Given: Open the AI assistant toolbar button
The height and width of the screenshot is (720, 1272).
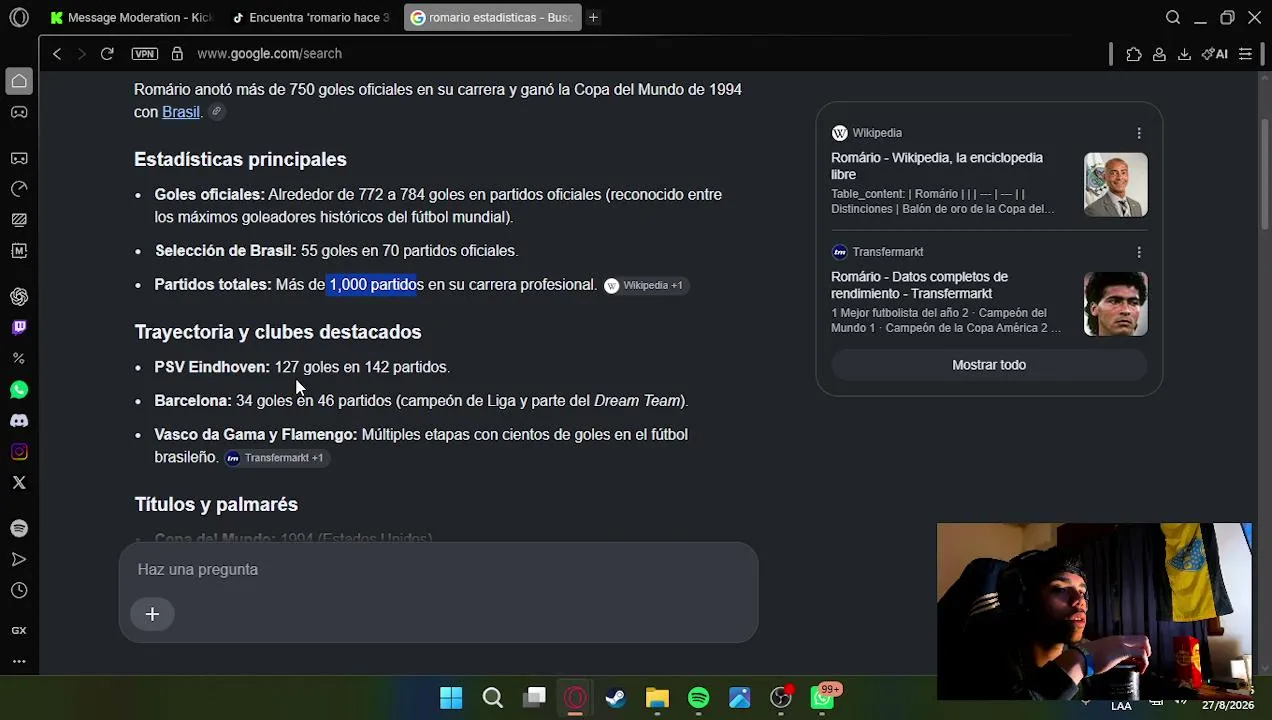Looking at the screenshot, I should 1215,54.
